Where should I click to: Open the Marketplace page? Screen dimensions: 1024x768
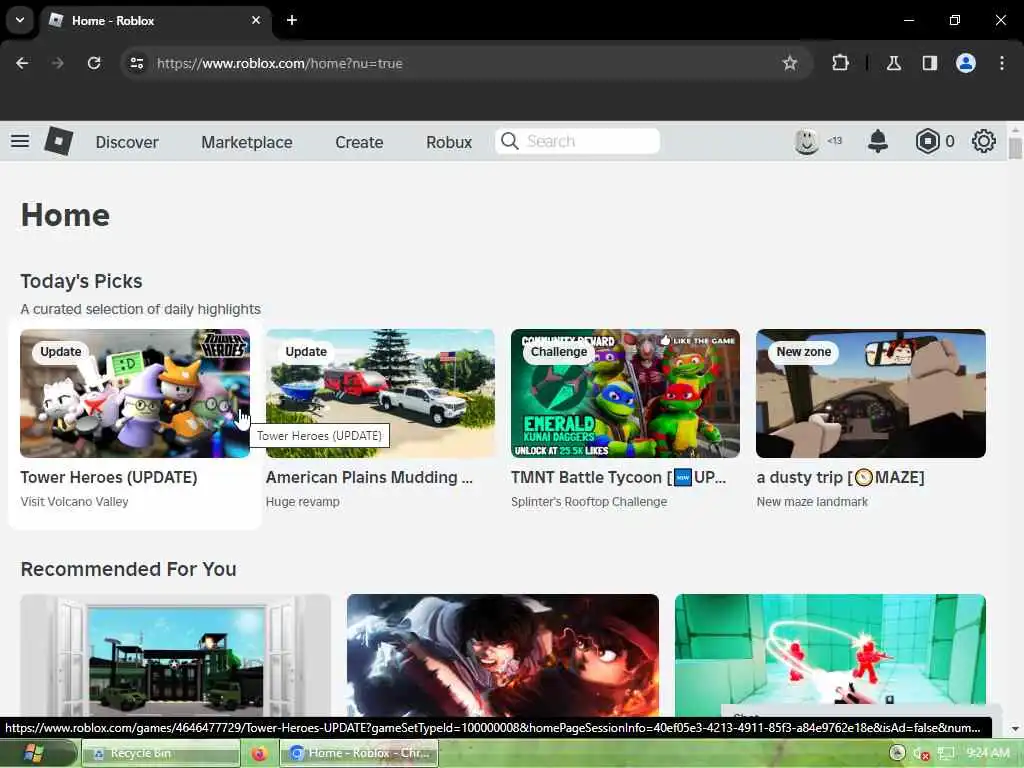tap(247, 142)
